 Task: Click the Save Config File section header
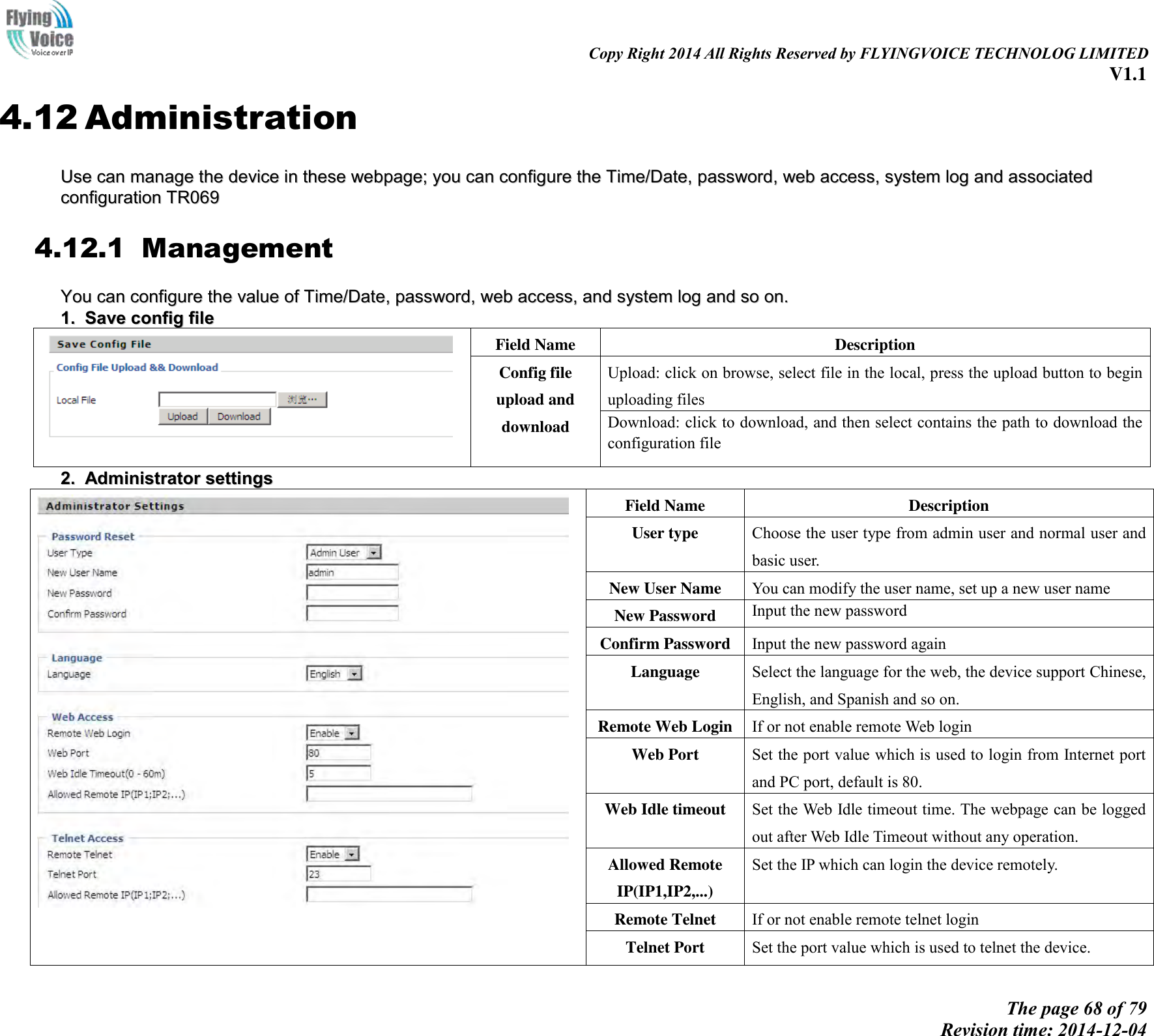coord(251,344)
